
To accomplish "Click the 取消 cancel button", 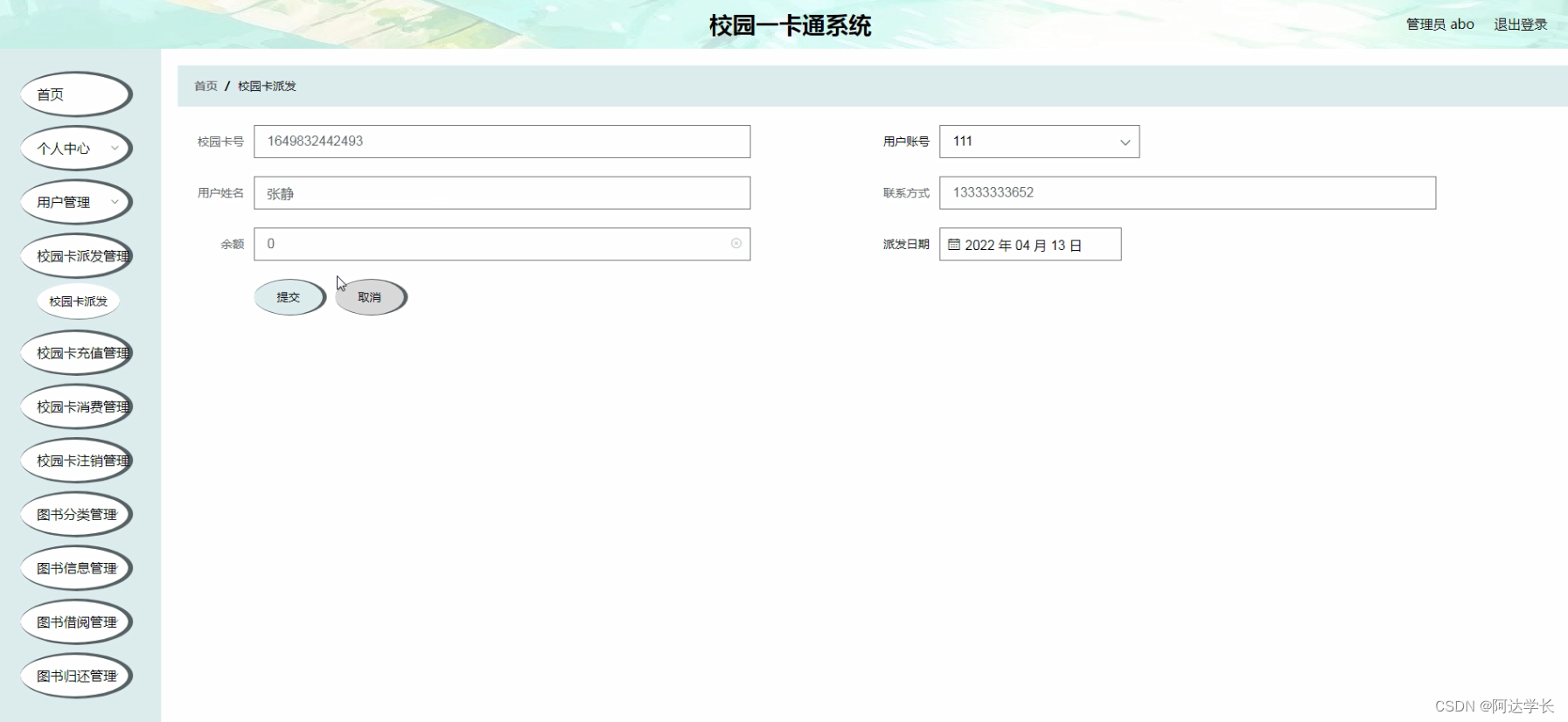I will click(371, 297).
